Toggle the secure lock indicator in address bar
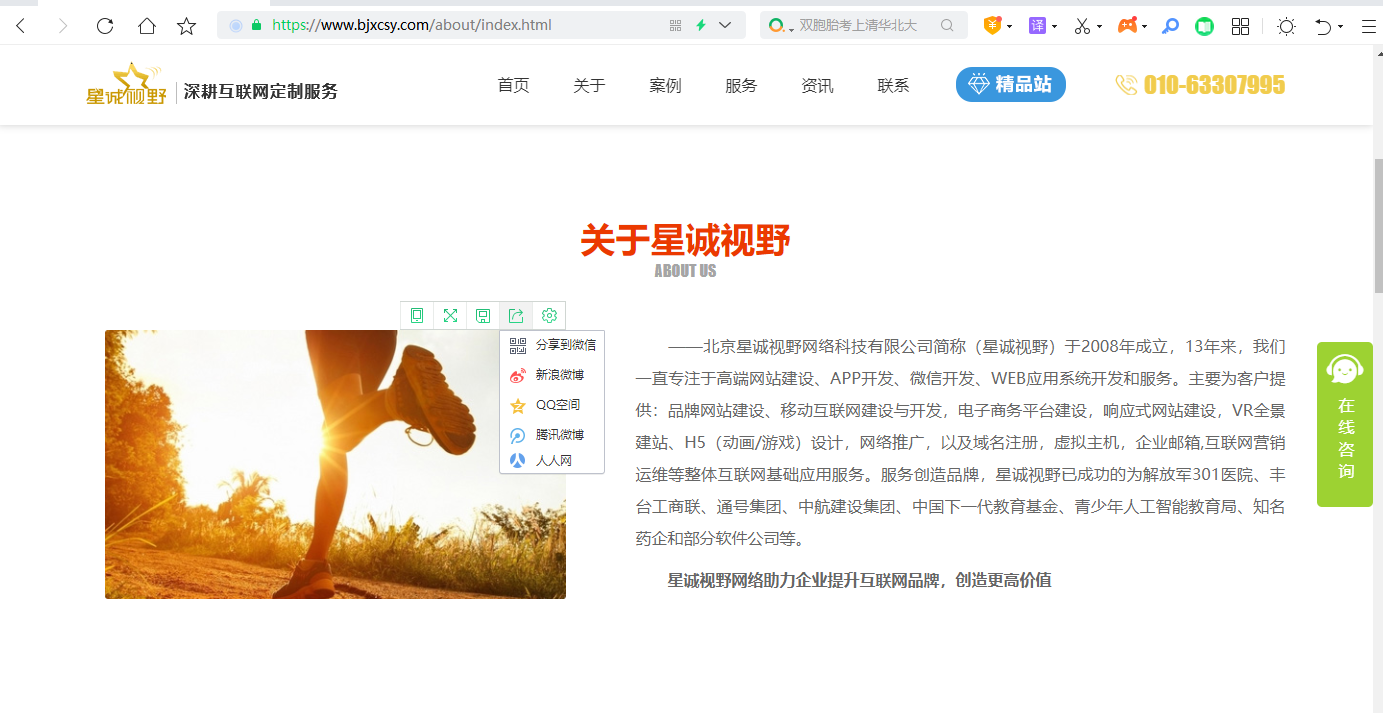Viewport: 1383px width, 713px height. pyautogui.click(x=256, y=25)
